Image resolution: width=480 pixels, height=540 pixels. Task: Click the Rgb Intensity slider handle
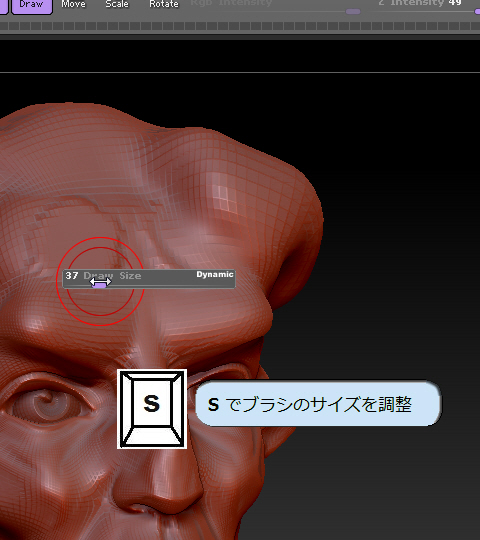[353, 11]
